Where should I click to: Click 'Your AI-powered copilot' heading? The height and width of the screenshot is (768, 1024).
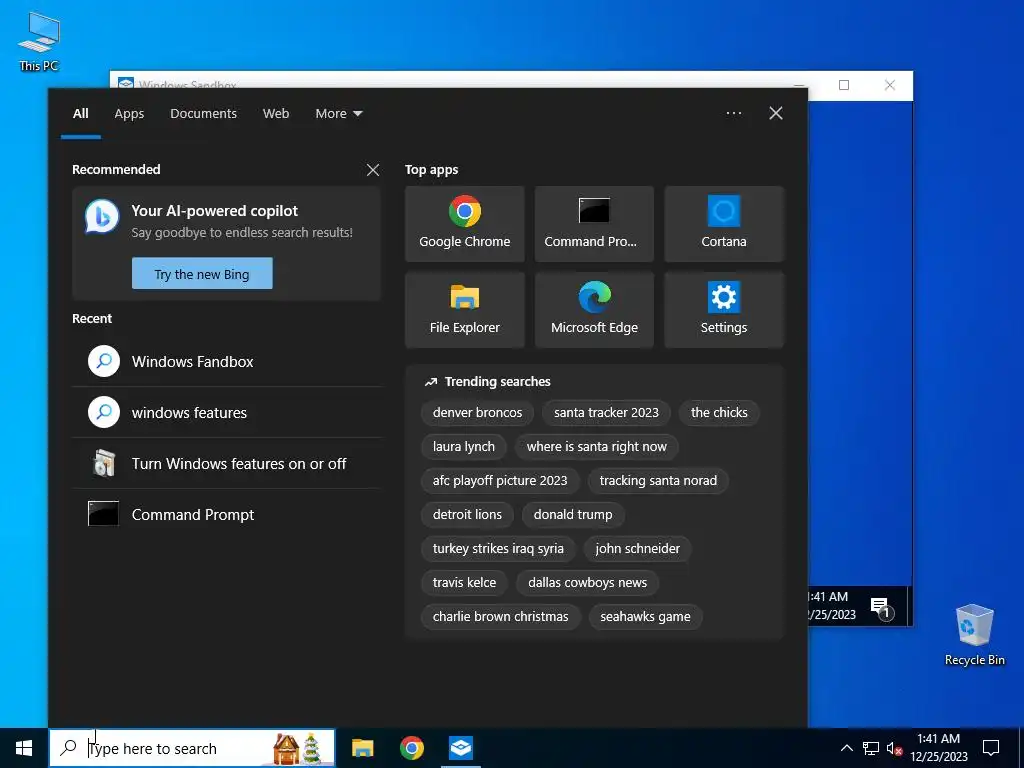pyautogui.click(x=214, y=211)
